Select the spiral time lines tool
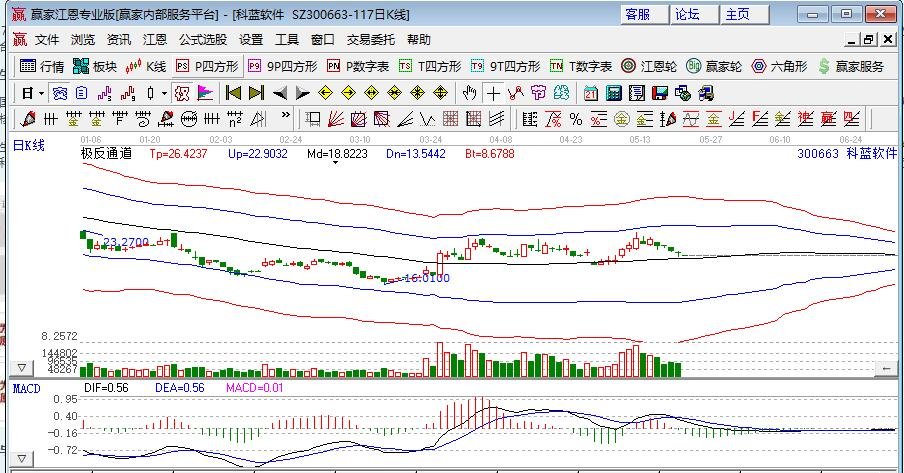 (142, 119)
